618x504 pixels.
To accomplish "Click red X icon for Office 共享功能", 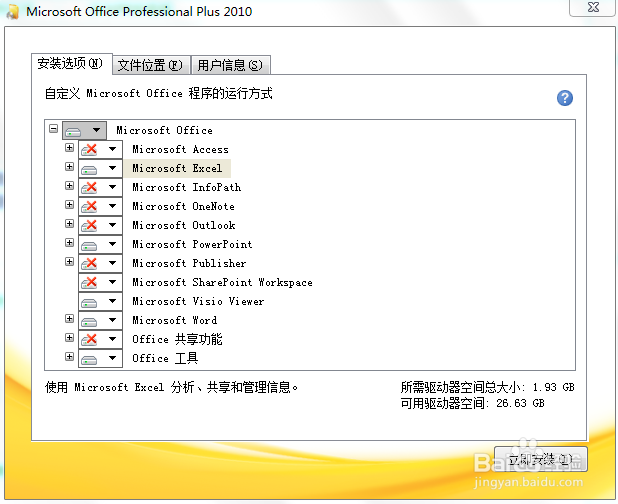I will (89, 339).
